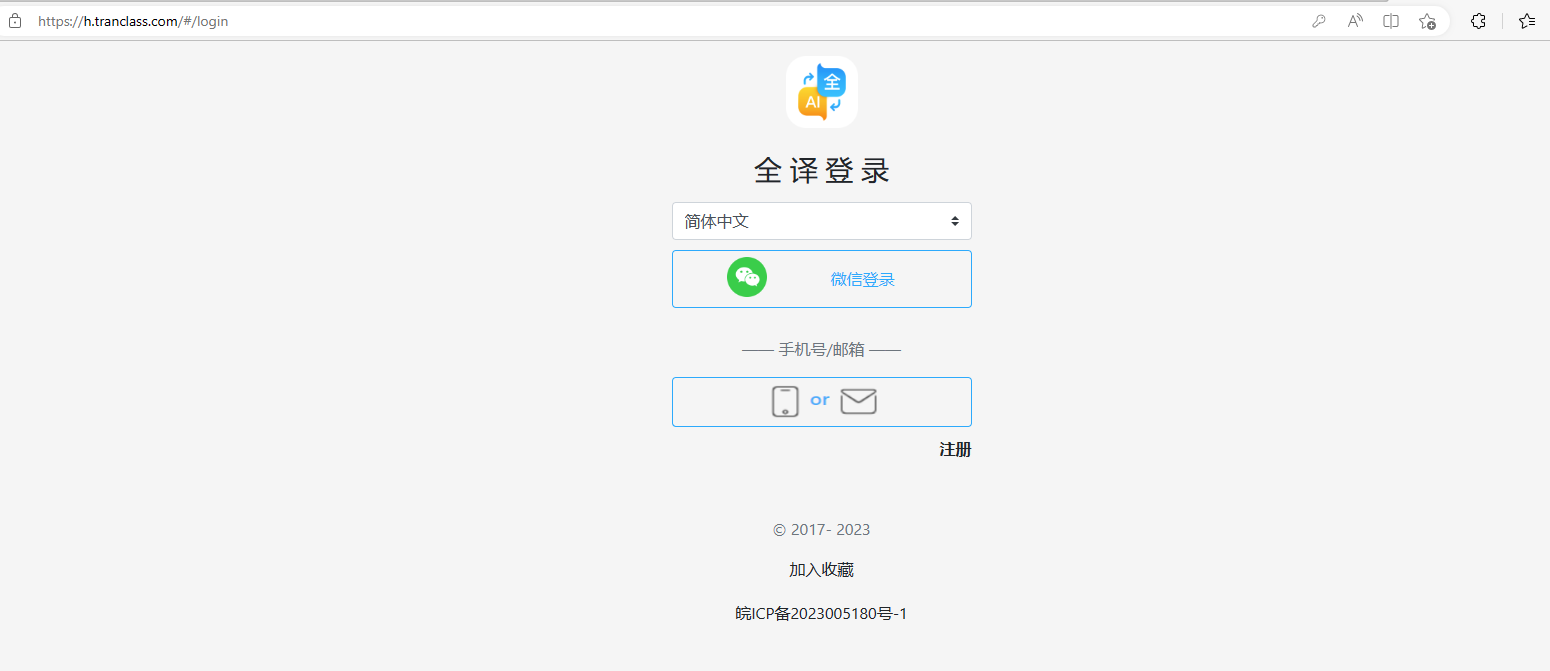Click the lock icon beside the URL

pyautogui.click(x=15, y=21)
